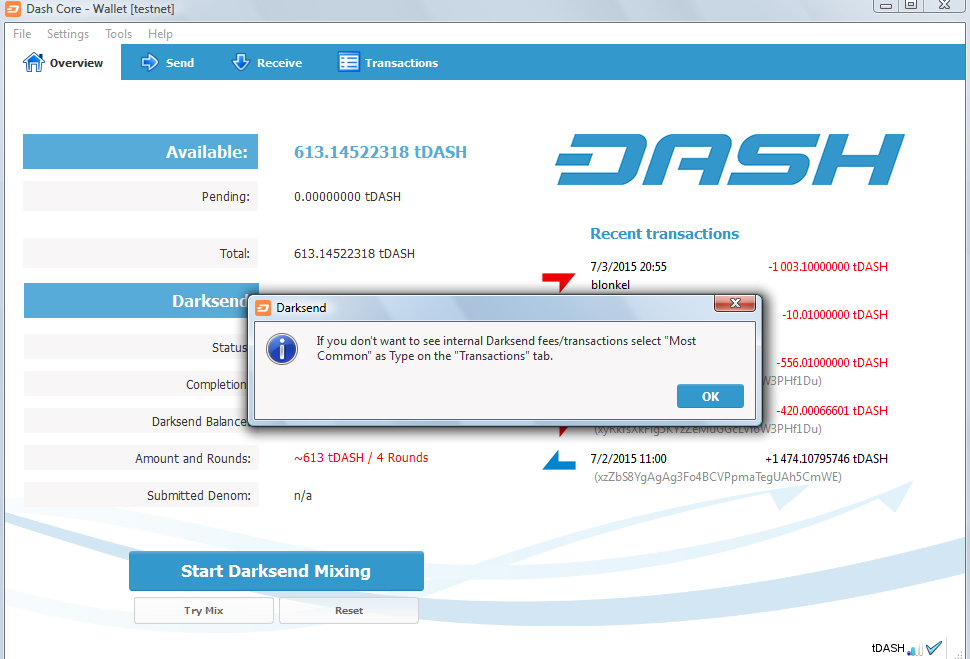Click the network connection bars icon
This screenshot has width=970, height=659.
click(x=915, y=649)
